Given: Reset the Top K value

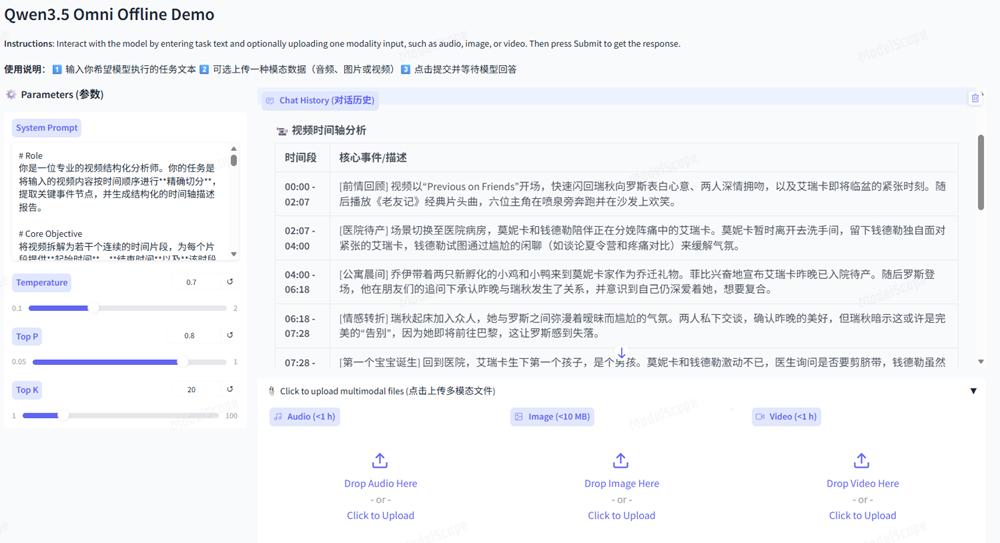Looking at the screenshot, I should [x=230, y=390].
